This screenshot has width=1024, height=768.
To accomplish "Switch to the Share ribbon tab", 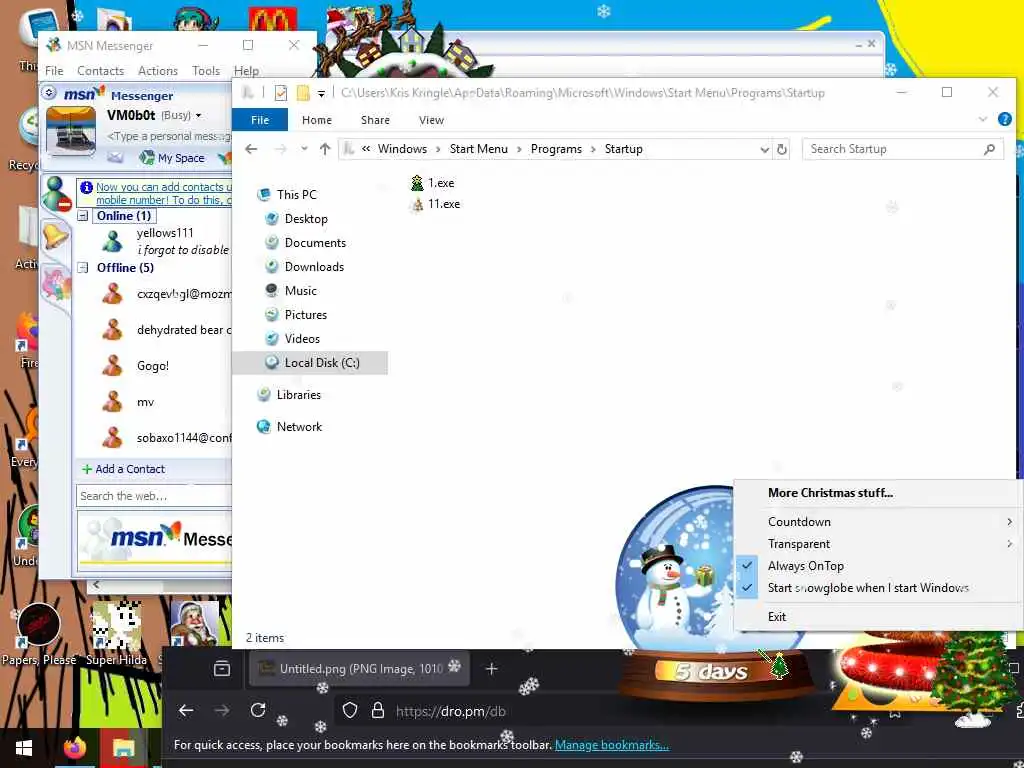I will [x=376, y=120].
